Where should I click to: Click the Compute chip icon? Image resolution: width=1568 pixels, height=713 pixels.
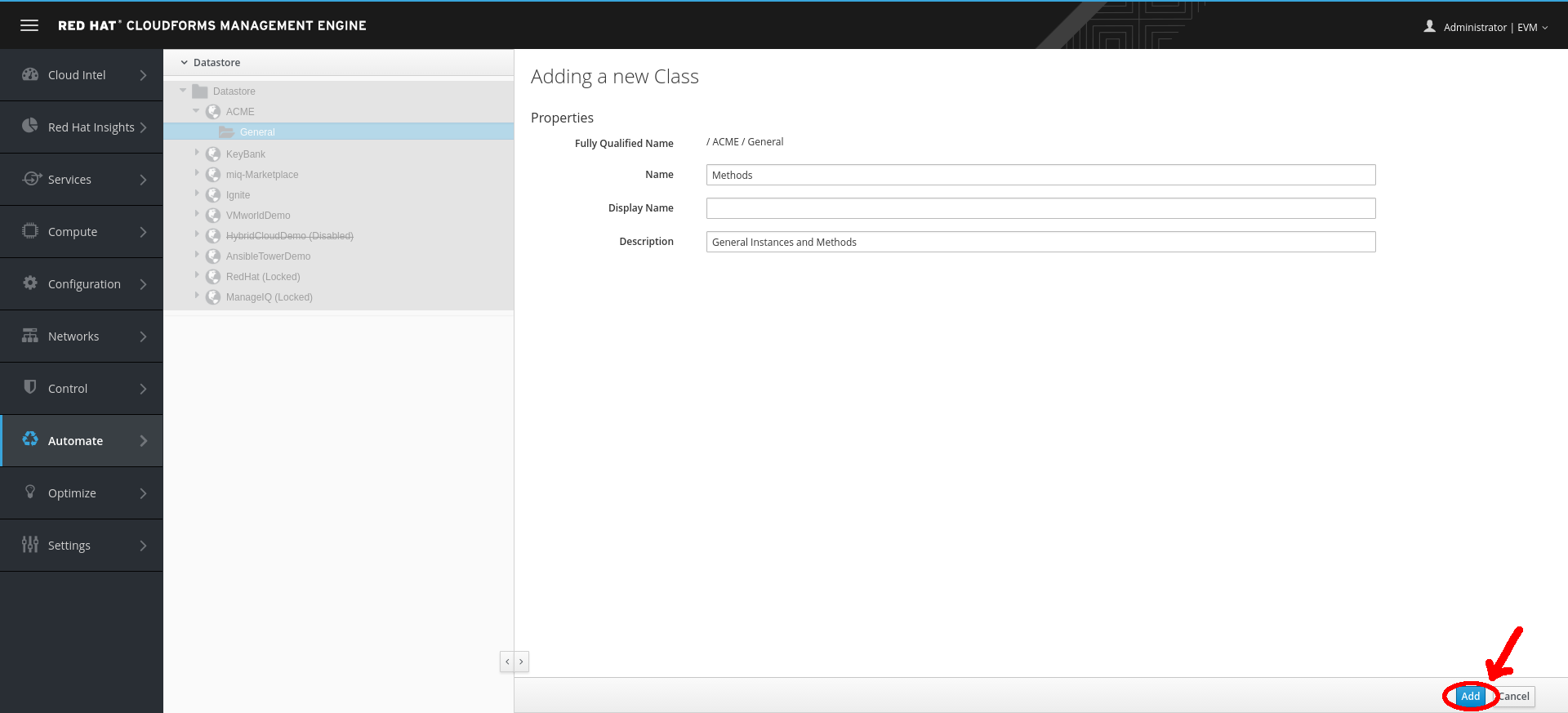(30, 230)
